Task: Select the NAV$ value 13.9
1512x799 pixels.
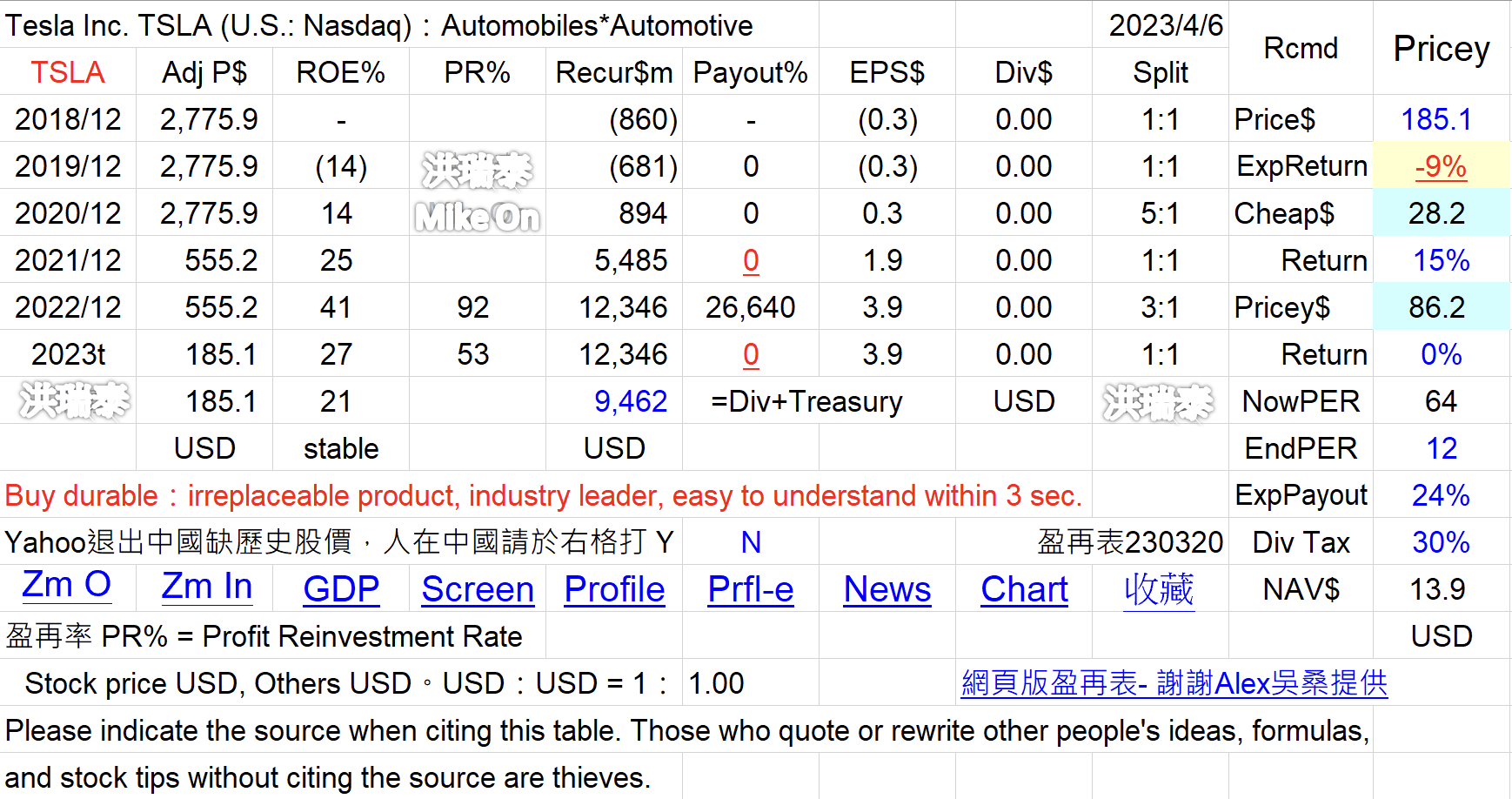Action: [1442, 589]
